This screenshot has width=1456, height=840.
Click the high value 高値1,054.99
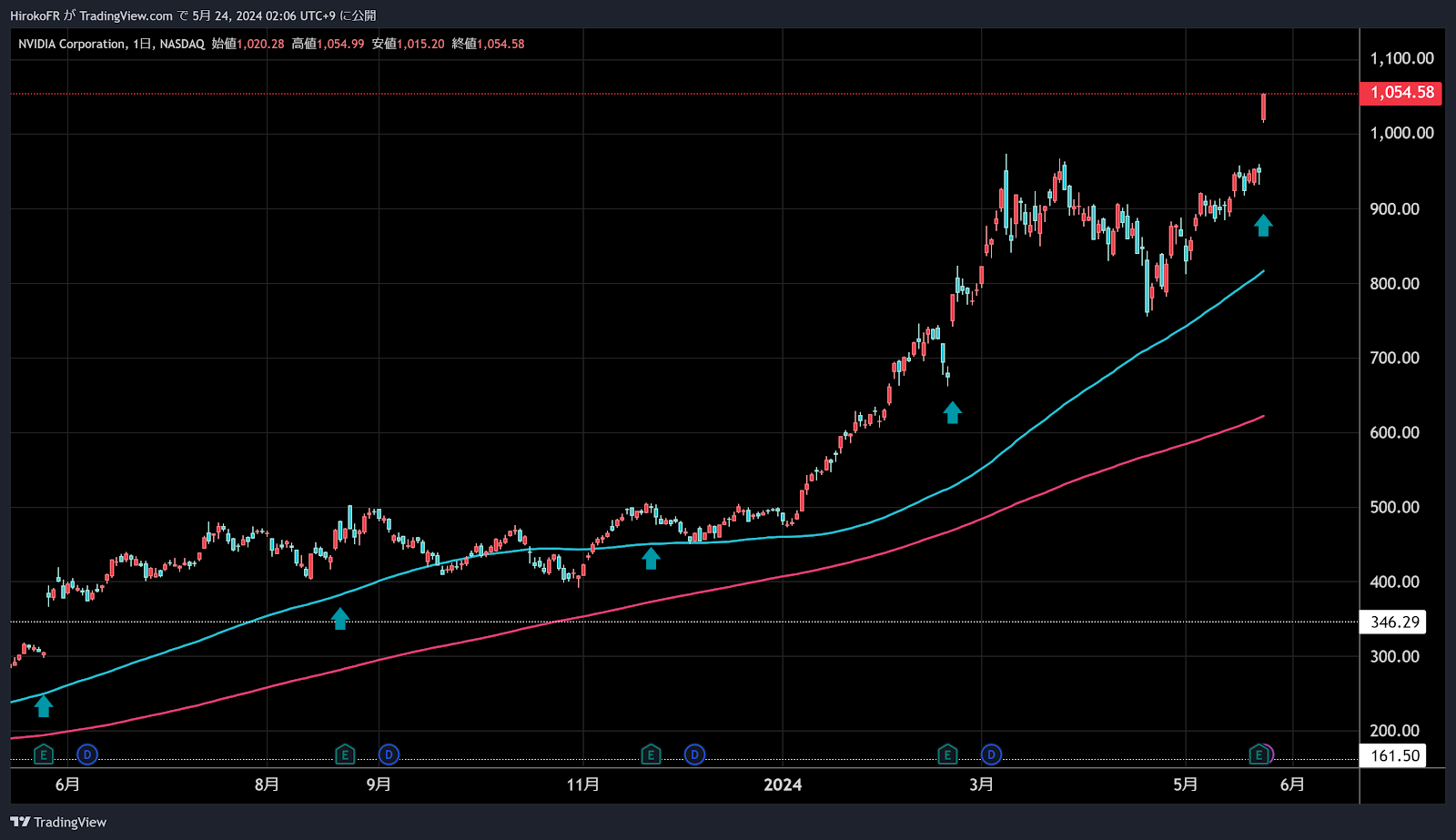(328, 44)
